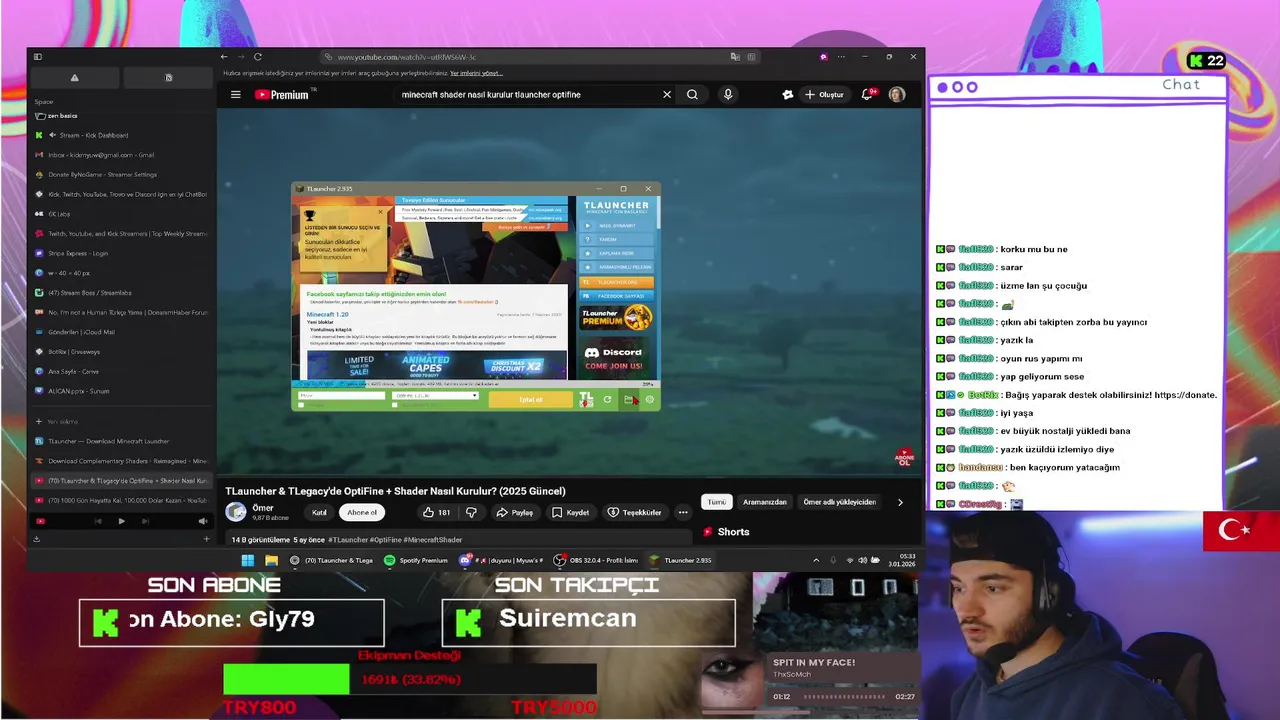Screen dimensions: 1280x720
Task: Like the video with 181 likes
Action: click(x=436, y=513)
